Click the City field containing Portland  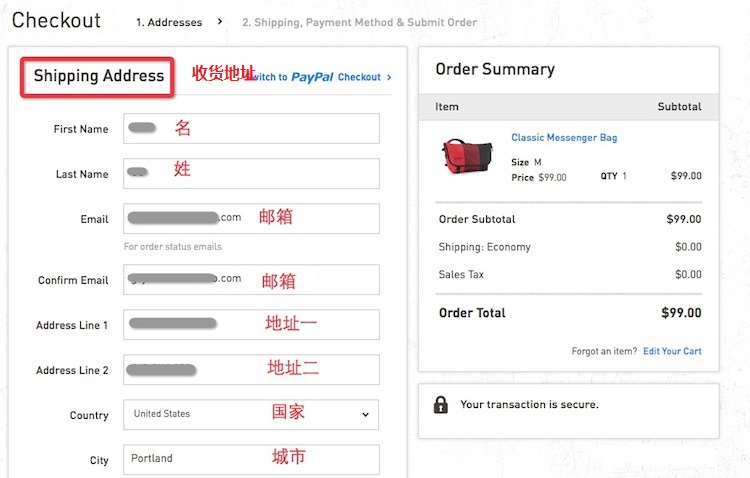coord(251,459)
